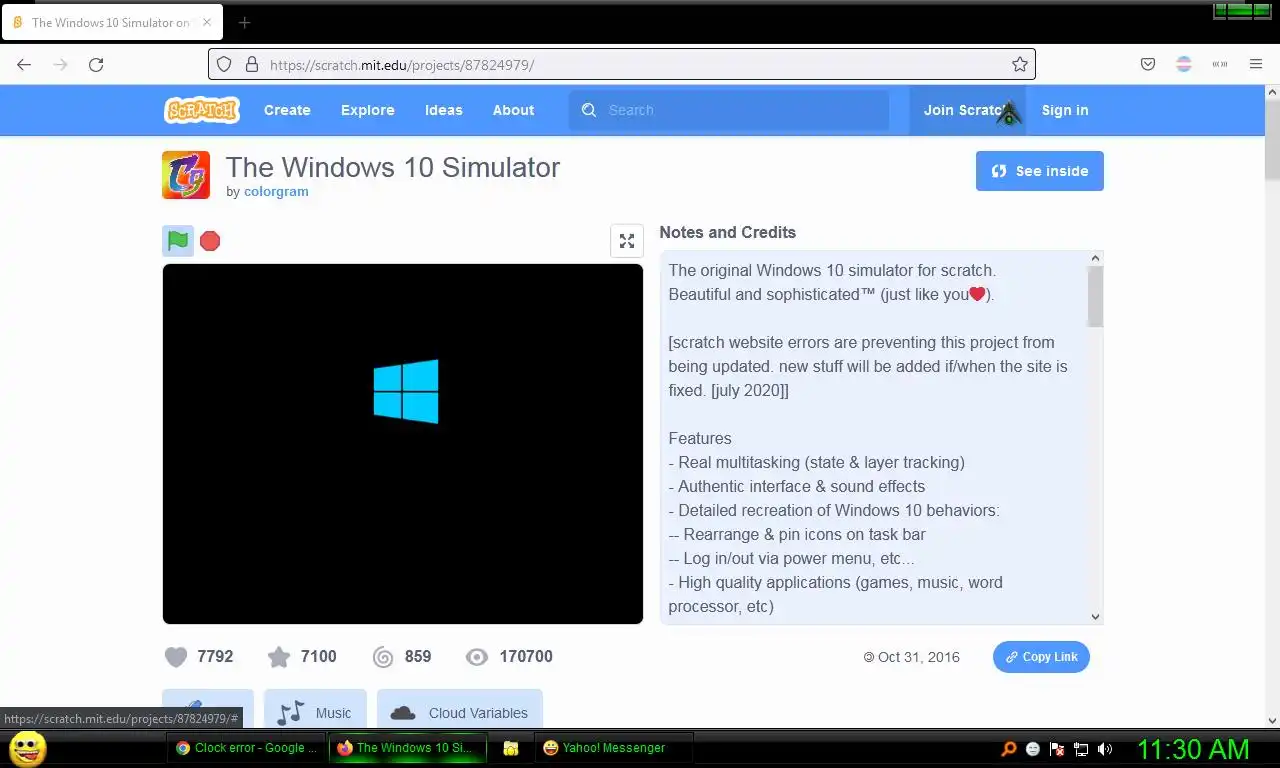
Task: Click the notes scrollbar up arrow
Action: 1095,258
